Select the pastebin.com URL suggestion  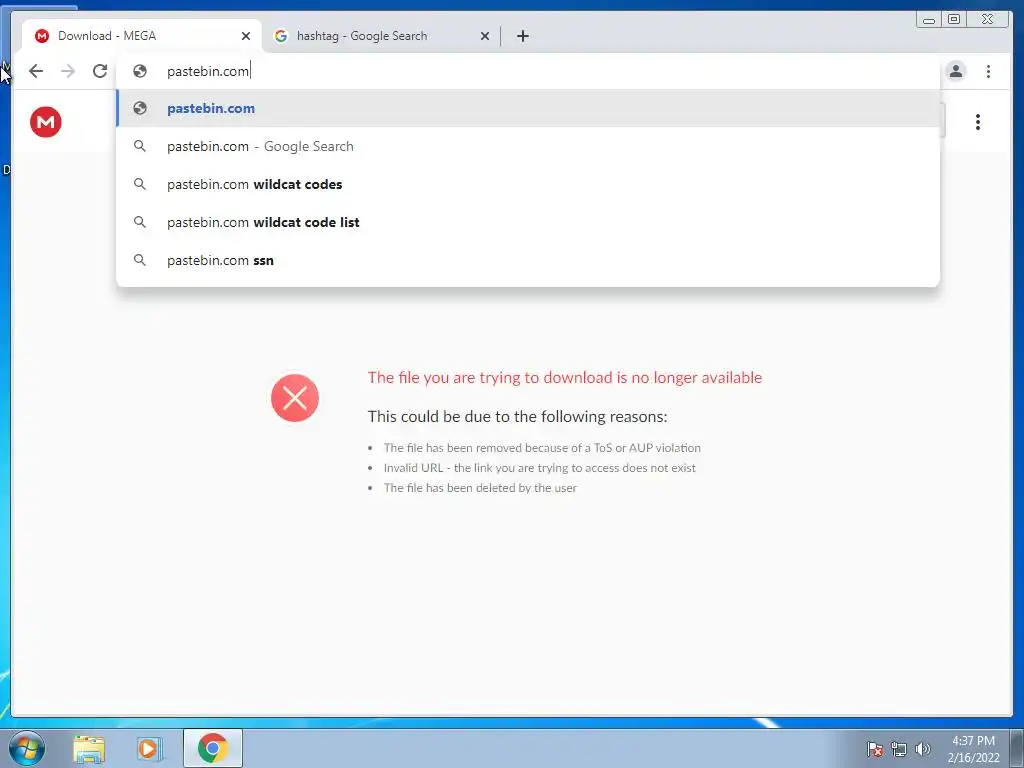528,108
